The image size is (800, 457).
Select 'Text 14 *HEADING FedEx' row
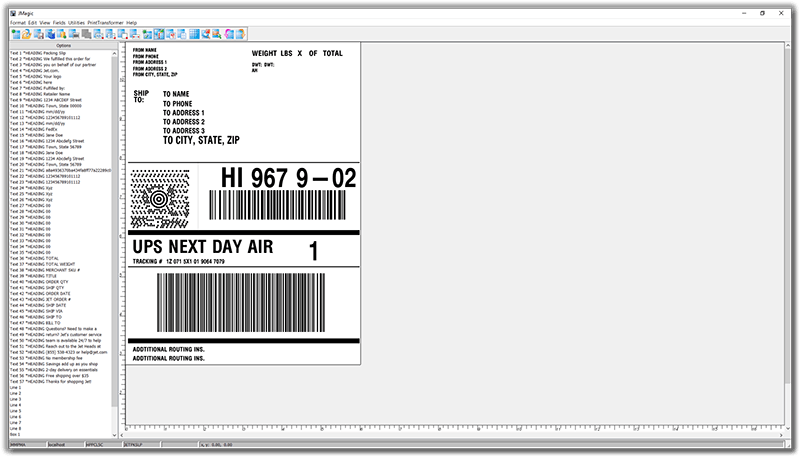pyautogui.click(x=60, y=130)
